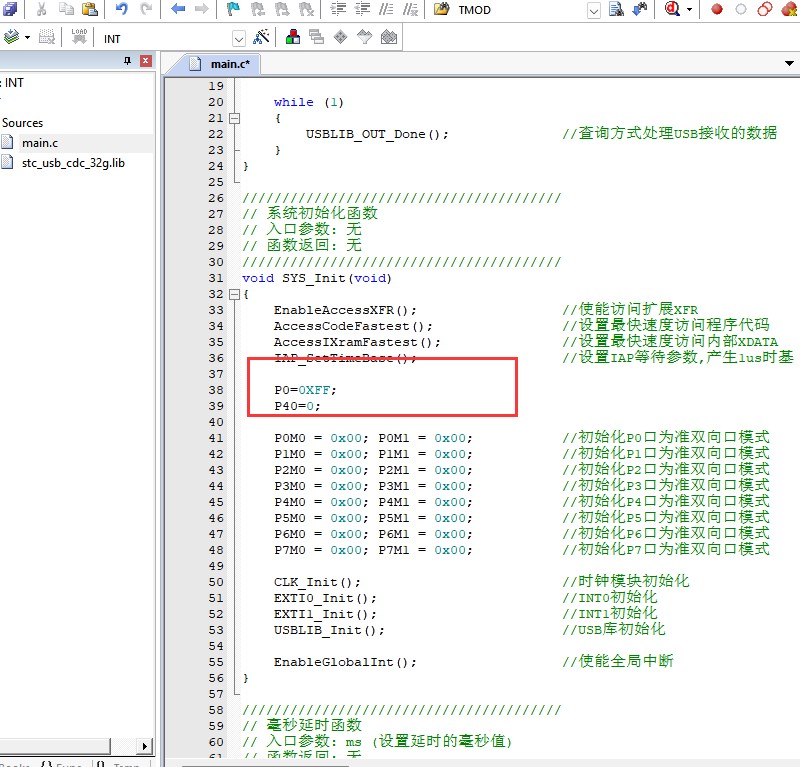Click the USBLIB_OUT_Done(); code line
800x767 pixels.
pos(377,134)
